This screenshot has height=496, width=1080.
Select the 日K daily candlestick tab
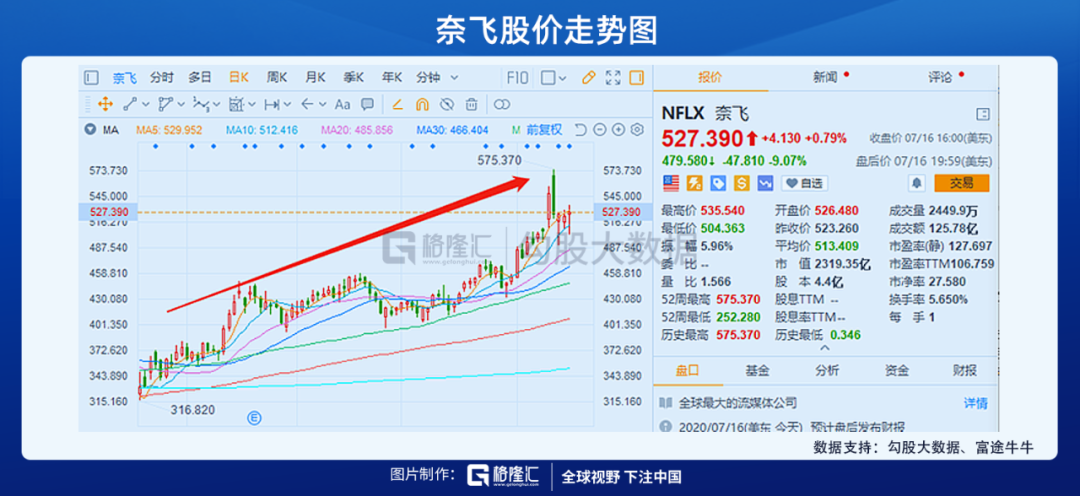(x=239, y=78)
